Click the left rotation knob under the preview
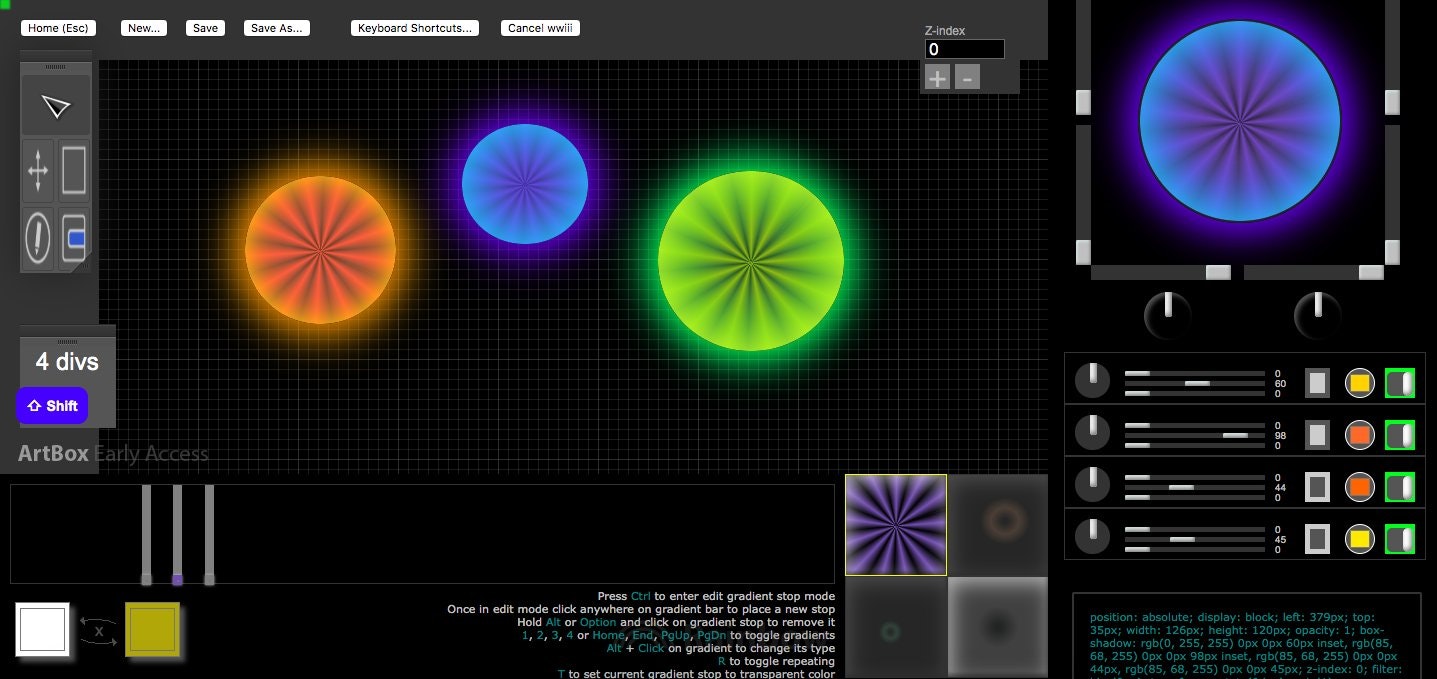 [x=1168, y=316]
